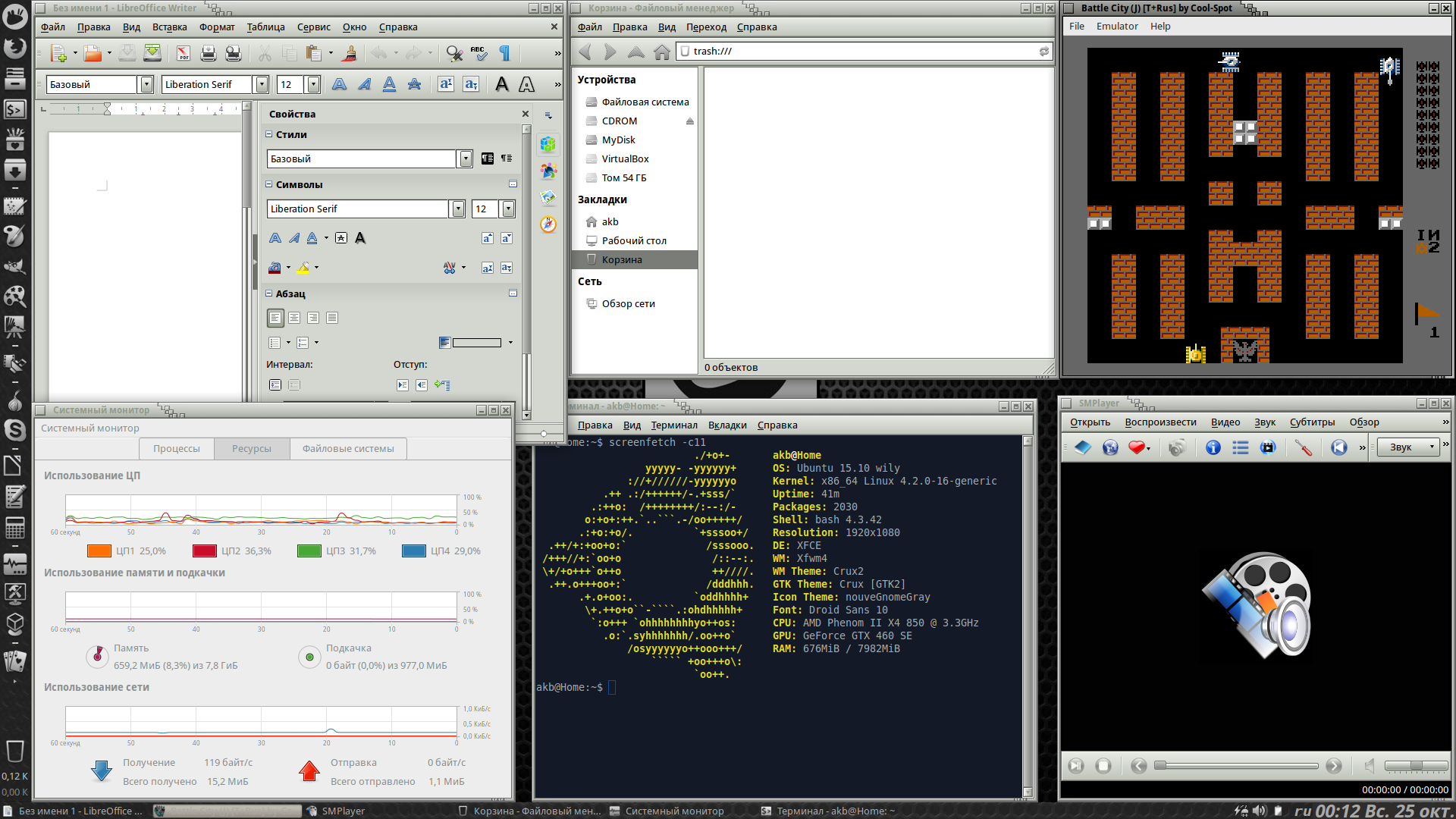Set centered alignment in sidebar Абзац
This screenshot has width=1456, height=819.
[294, 318]
